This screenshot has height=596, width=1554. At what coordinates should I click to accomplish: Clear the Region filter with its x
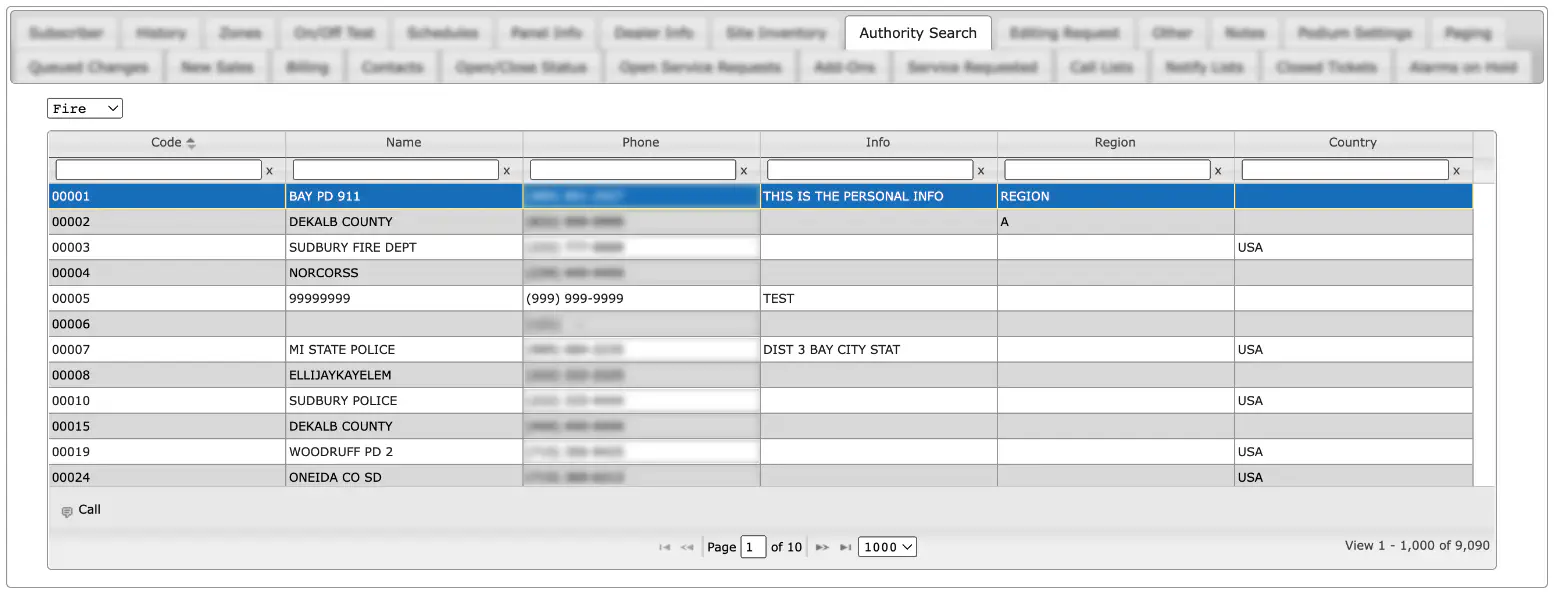[x=1217, y=171]
